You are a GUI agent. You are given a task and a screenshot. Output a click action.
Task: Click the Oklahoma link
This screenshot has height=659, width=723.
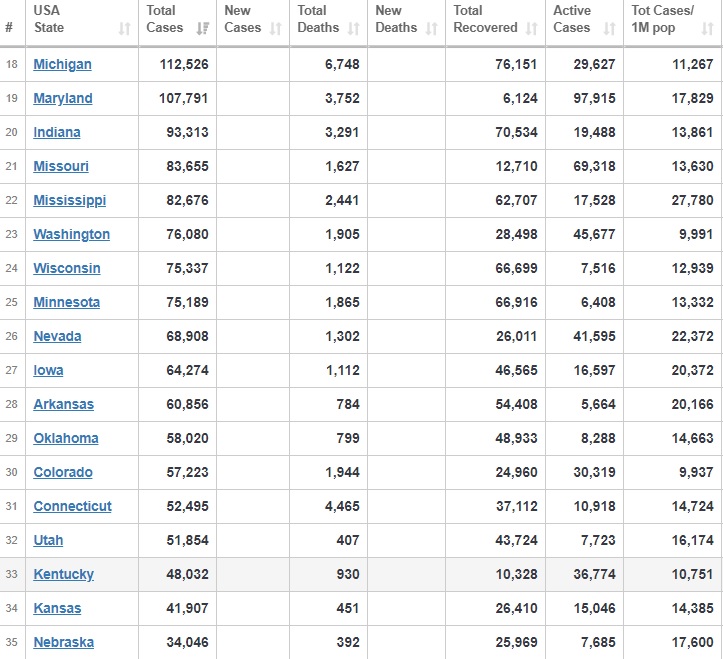coord(66,438)
